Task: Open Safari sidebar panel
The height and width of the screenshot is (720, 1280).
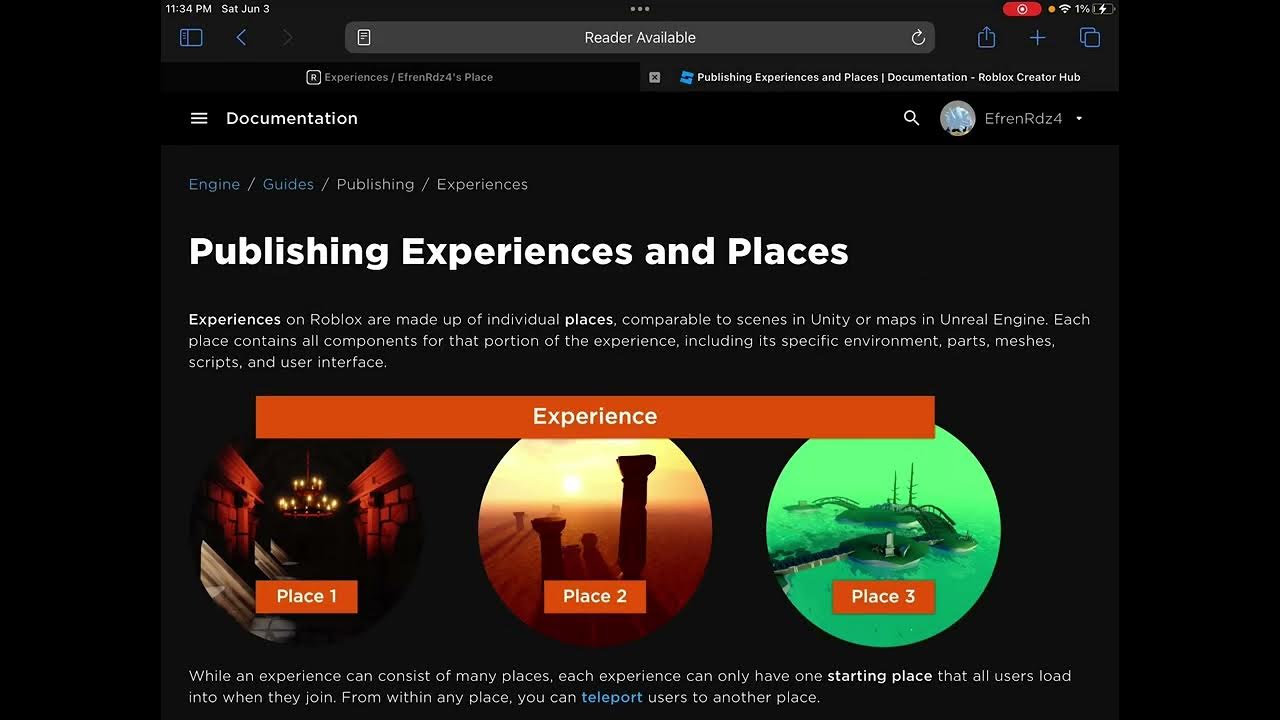Action: pyautogui.click(x=191, y=37)
